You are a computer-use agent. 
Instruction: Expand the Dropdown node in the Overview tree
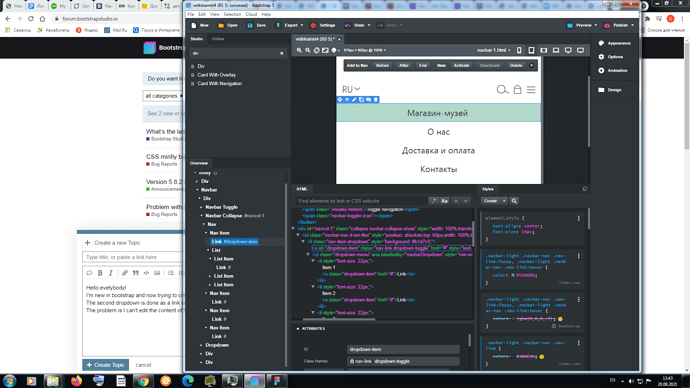point(202,345)
